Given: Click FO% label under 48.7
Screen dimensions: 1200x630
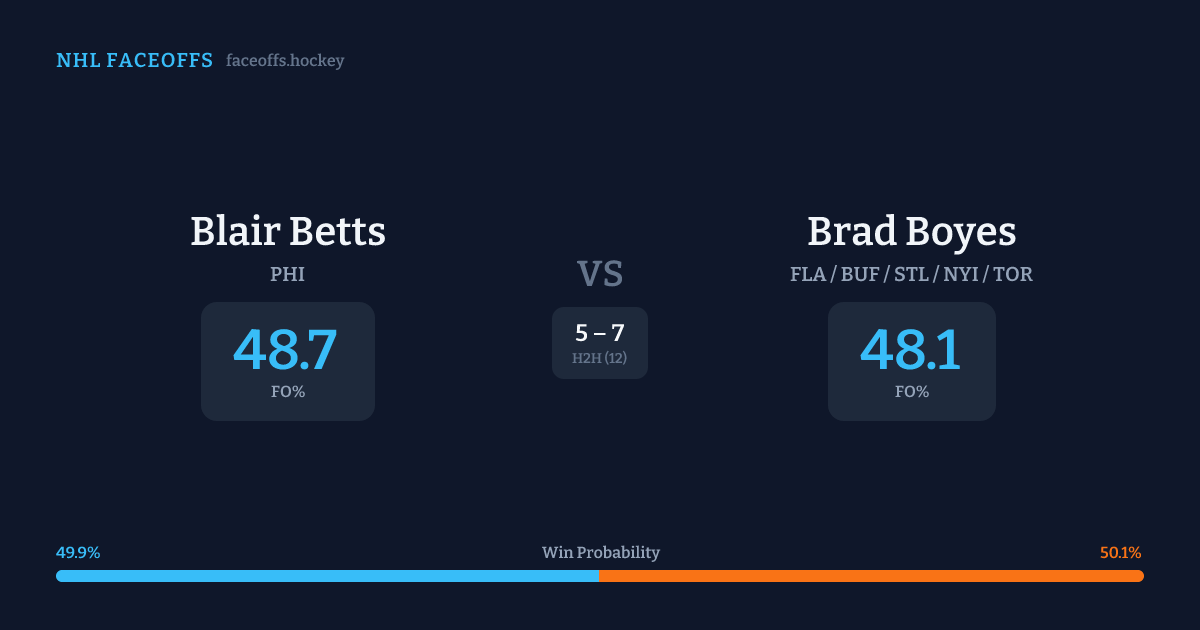Looking at the screenshot, I should coord(288,392).
